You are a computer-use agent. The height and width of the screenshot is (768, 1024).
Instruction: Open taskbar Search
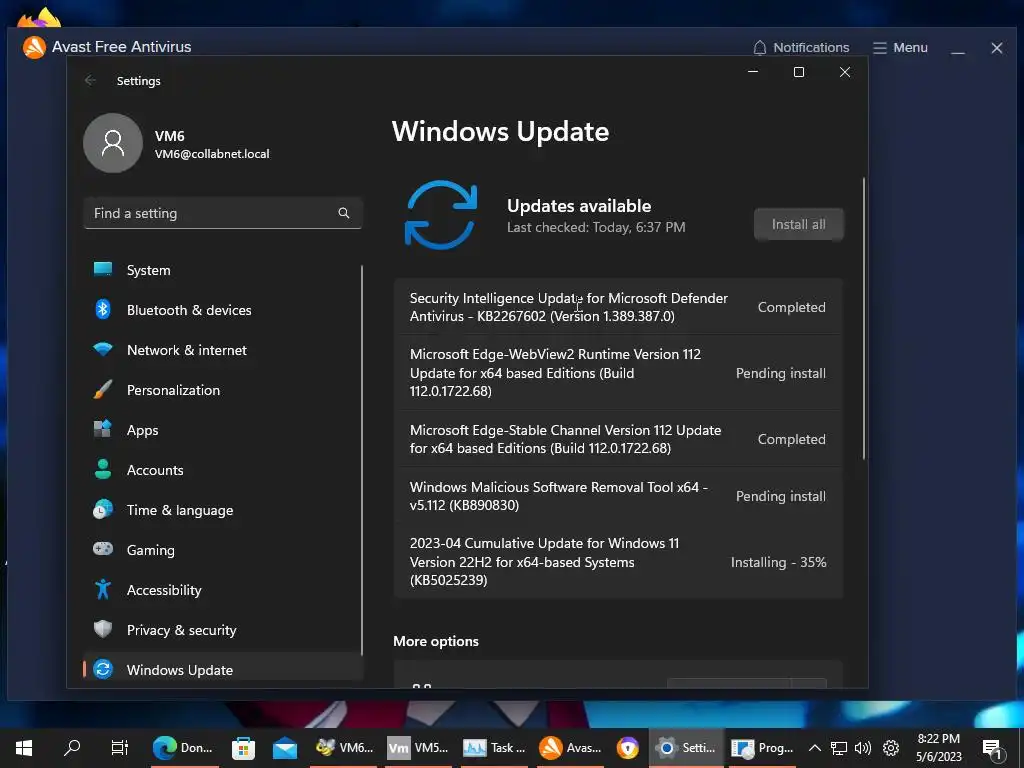click(72, 748)
